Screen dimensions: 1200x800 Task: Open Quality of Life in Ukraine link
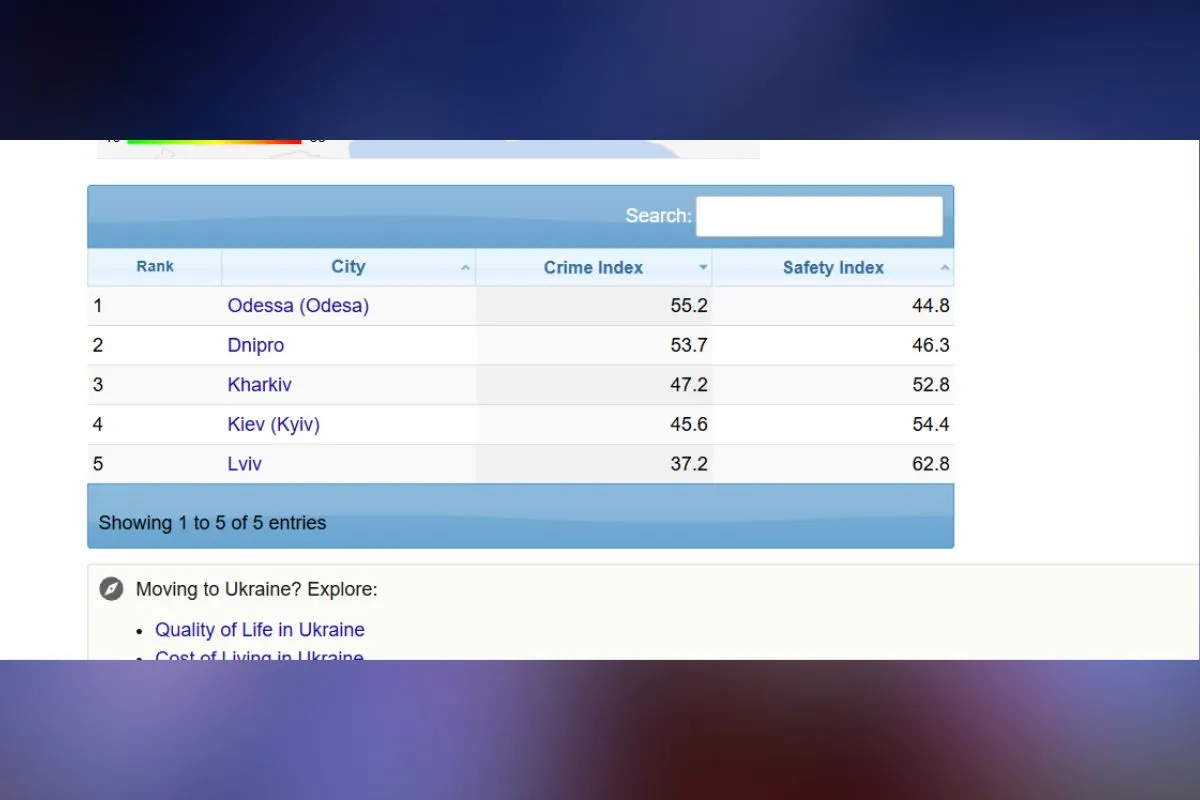tap(260, 630)
